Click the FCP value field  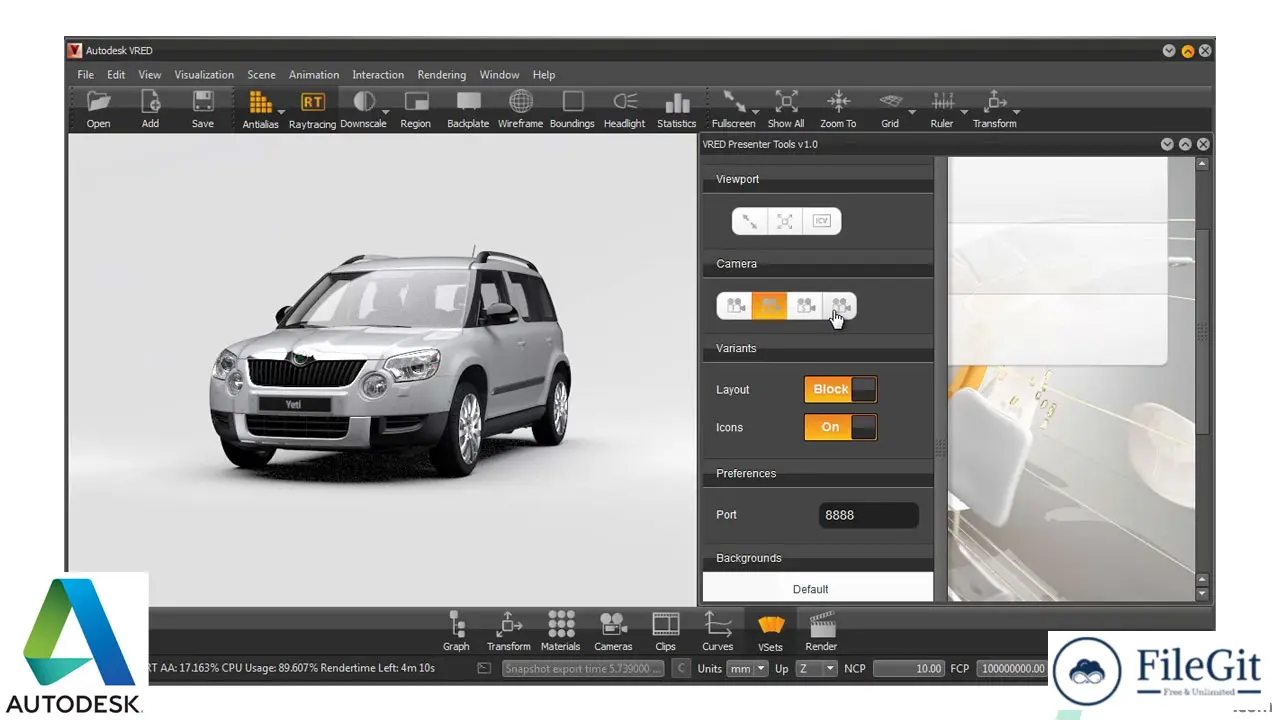click(x=1012, y=669)
